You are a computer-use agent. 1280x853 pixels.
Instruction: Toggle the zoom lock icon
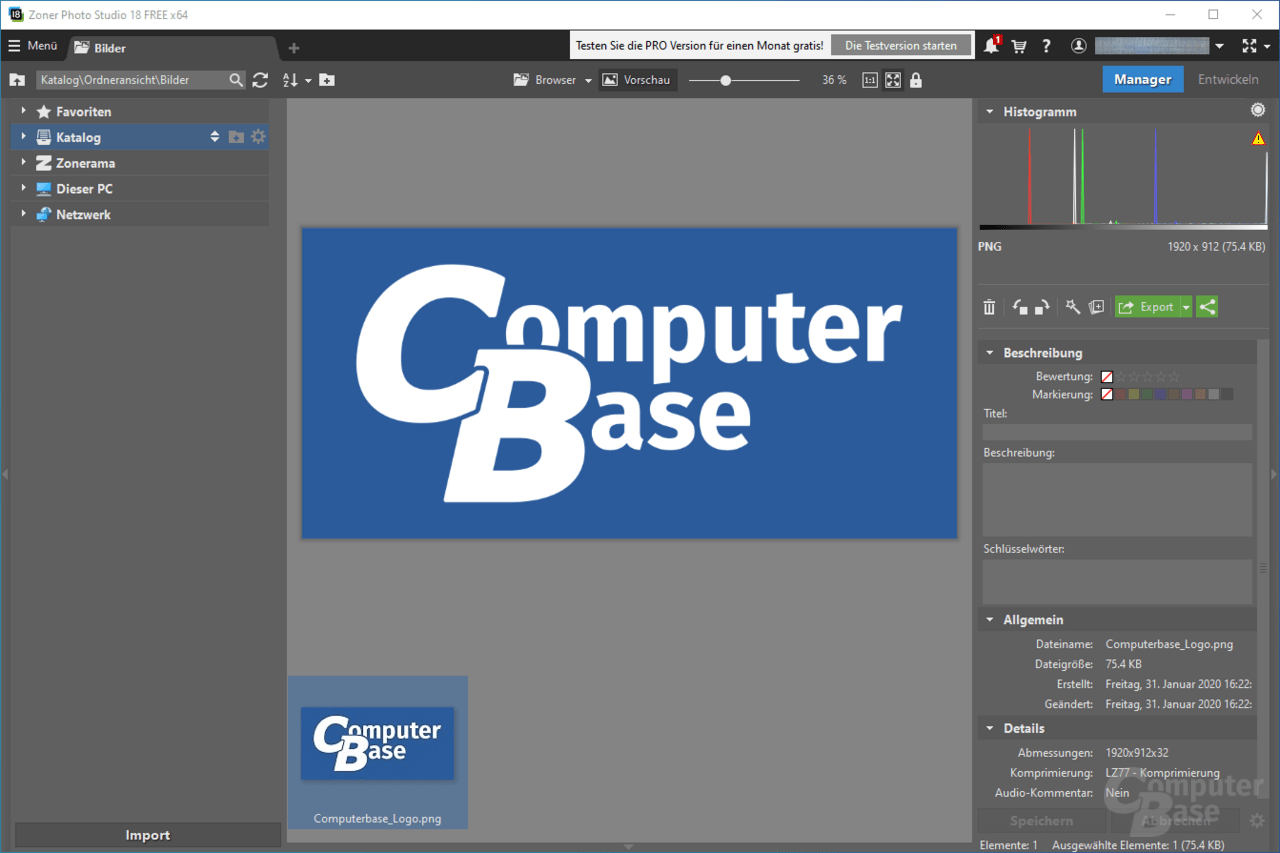916,80
